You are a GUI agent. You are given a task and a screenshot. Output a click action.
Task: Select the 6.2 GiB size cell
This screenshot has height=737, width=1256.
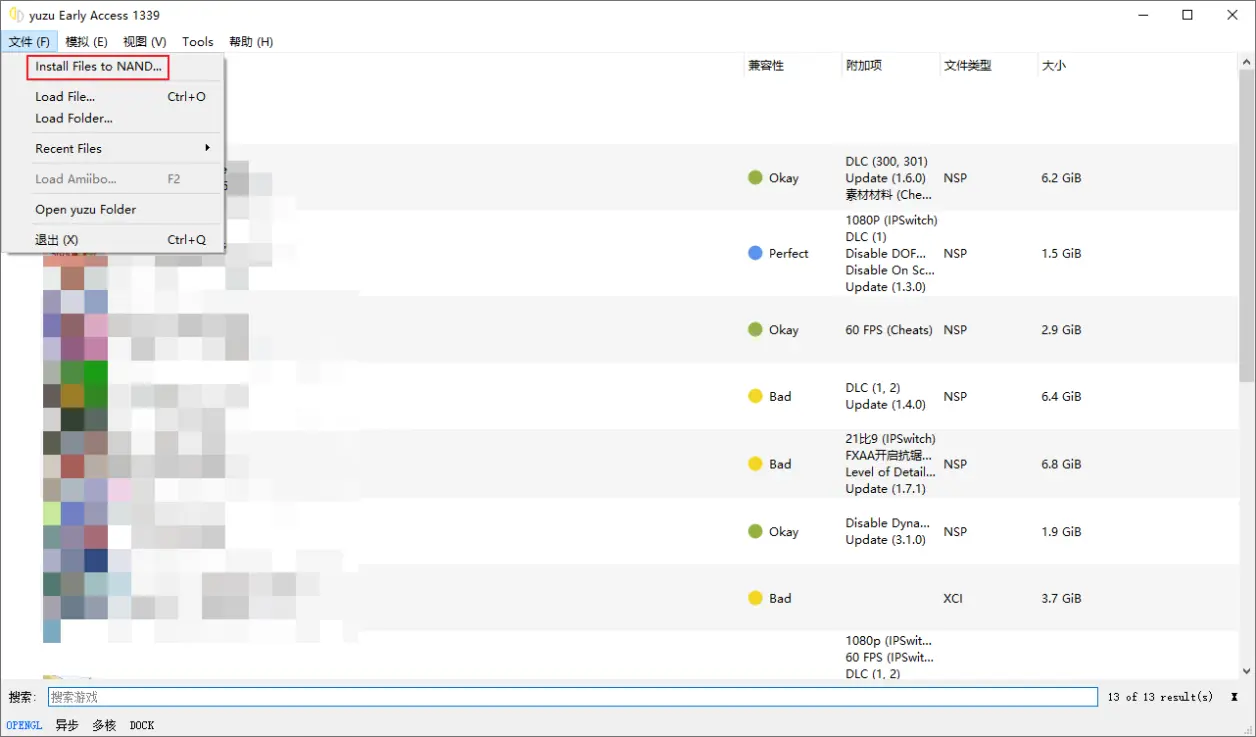click(x=1061, y=178)
